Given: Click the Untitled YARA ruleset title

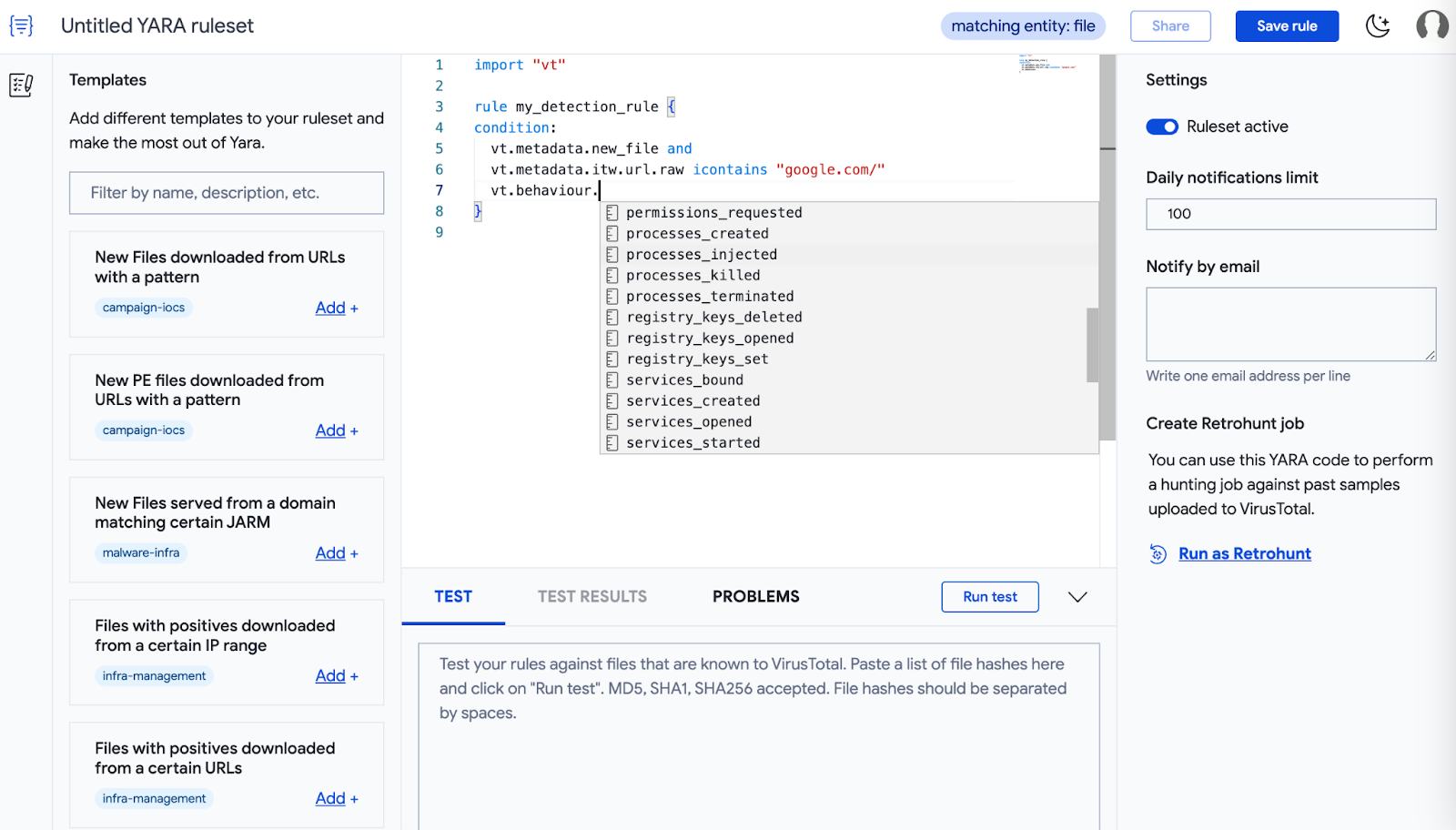Looking at the screenshot, I should pos(157,25).
